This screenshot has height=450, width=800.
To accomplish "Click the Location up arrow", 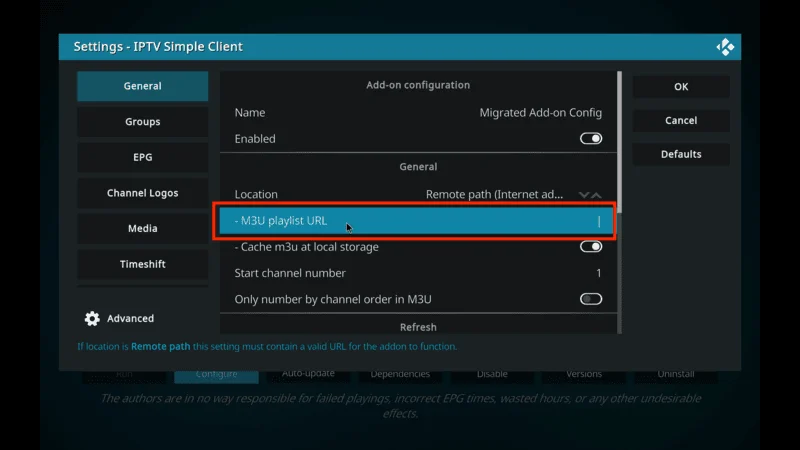I will (x=596, y=195).
